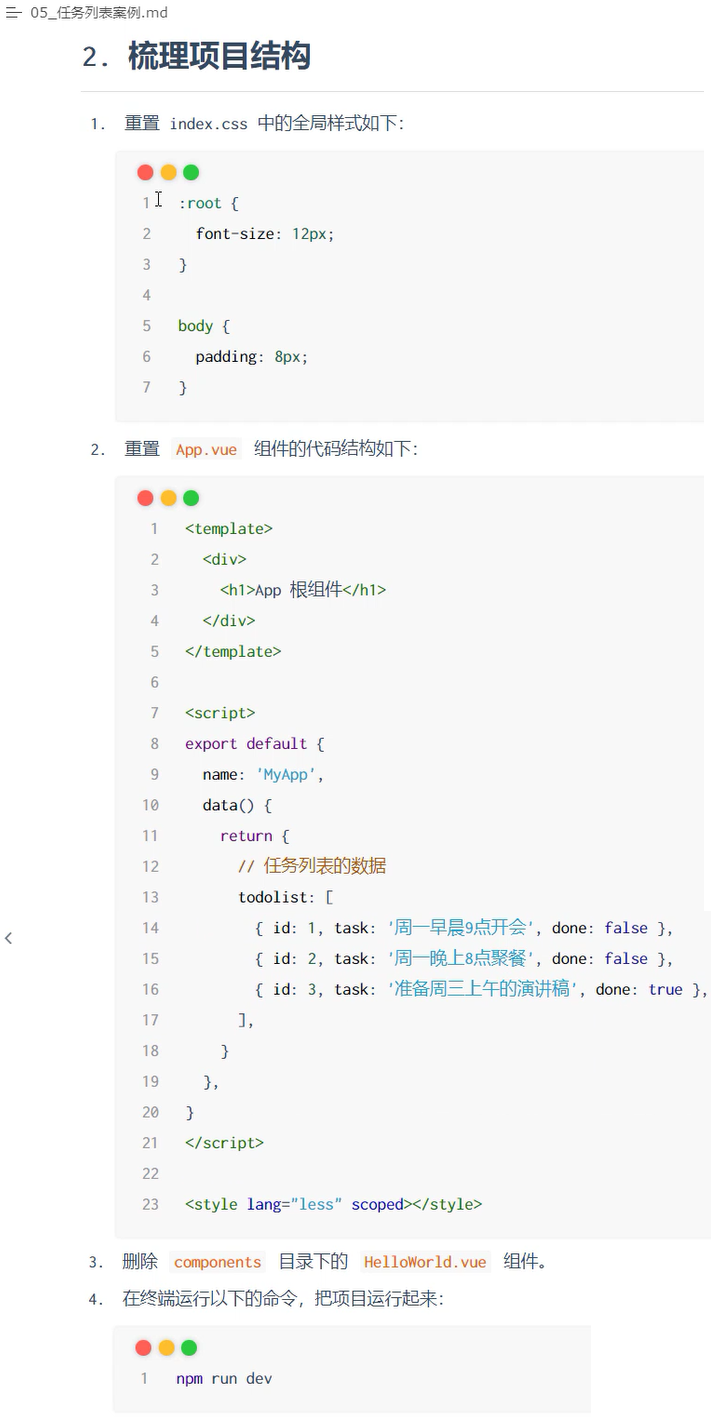Click the <style lang="less" scoped> line

tap(333, 1205)
